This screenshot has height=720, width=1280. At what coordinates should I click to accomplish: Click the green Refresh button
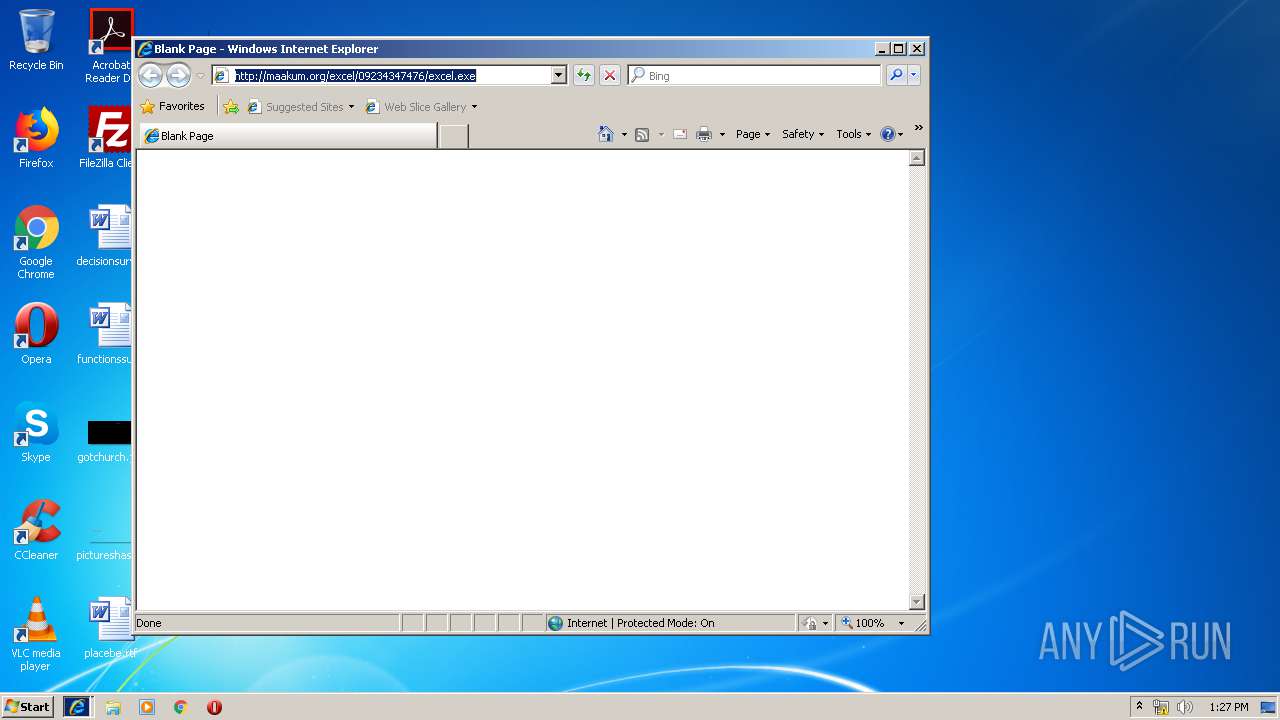tap(584, 75)
